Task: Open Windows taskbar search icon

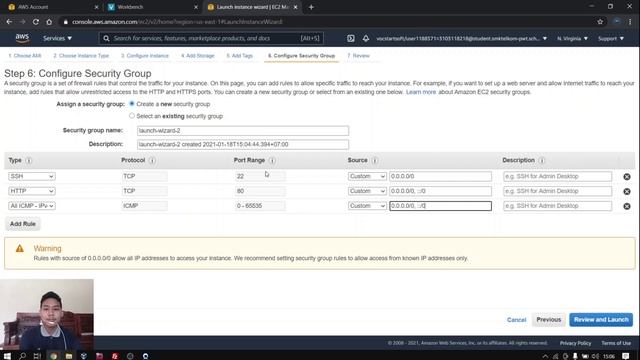Action: pyautogui.click(x=22, y=356)
